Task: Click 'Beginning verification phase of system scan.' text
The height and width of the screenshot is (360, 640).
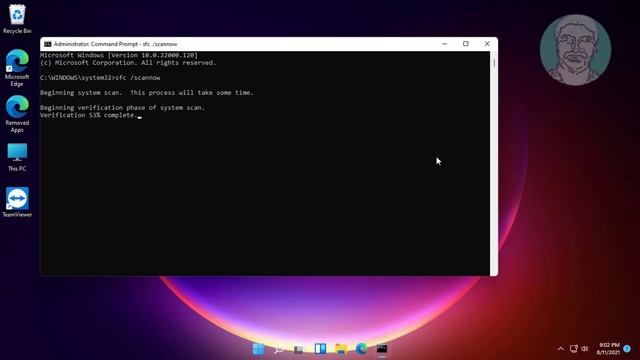Action: 122,108
